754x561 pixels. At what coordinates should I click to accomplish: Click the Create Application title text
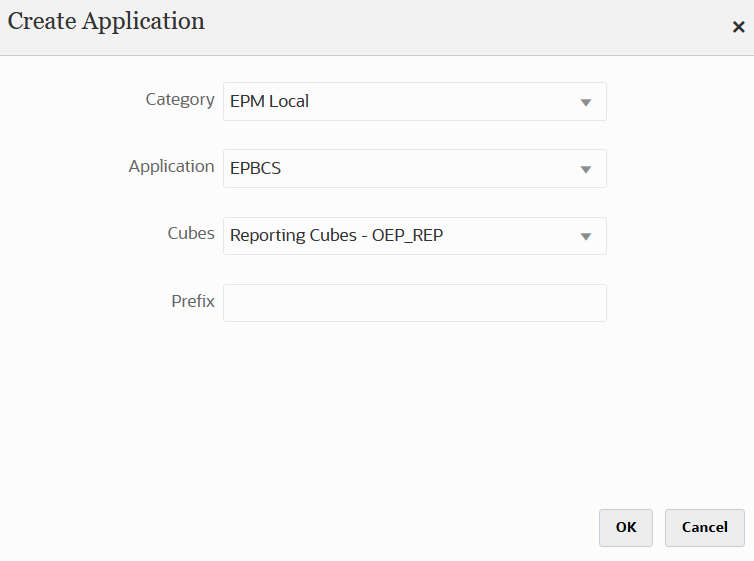coord(106,22)
